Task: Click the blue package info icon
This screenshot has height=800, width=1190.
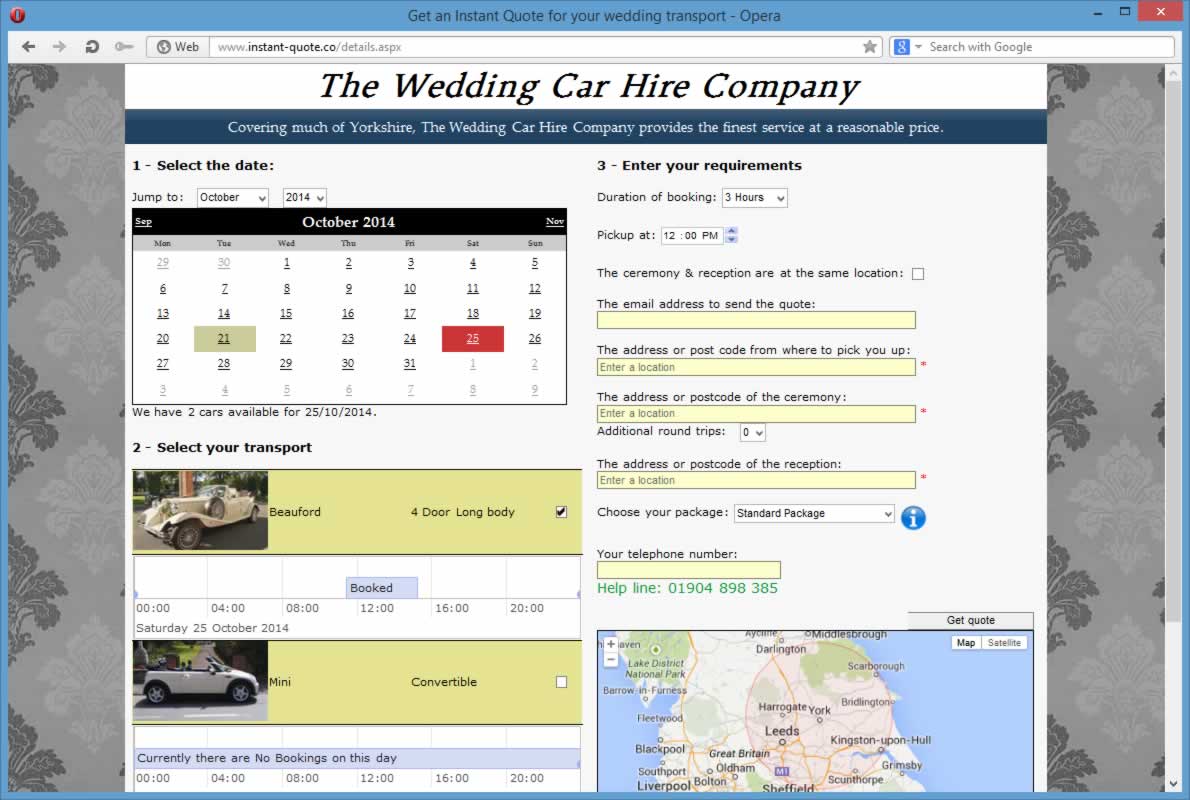Action: point(913,518)
